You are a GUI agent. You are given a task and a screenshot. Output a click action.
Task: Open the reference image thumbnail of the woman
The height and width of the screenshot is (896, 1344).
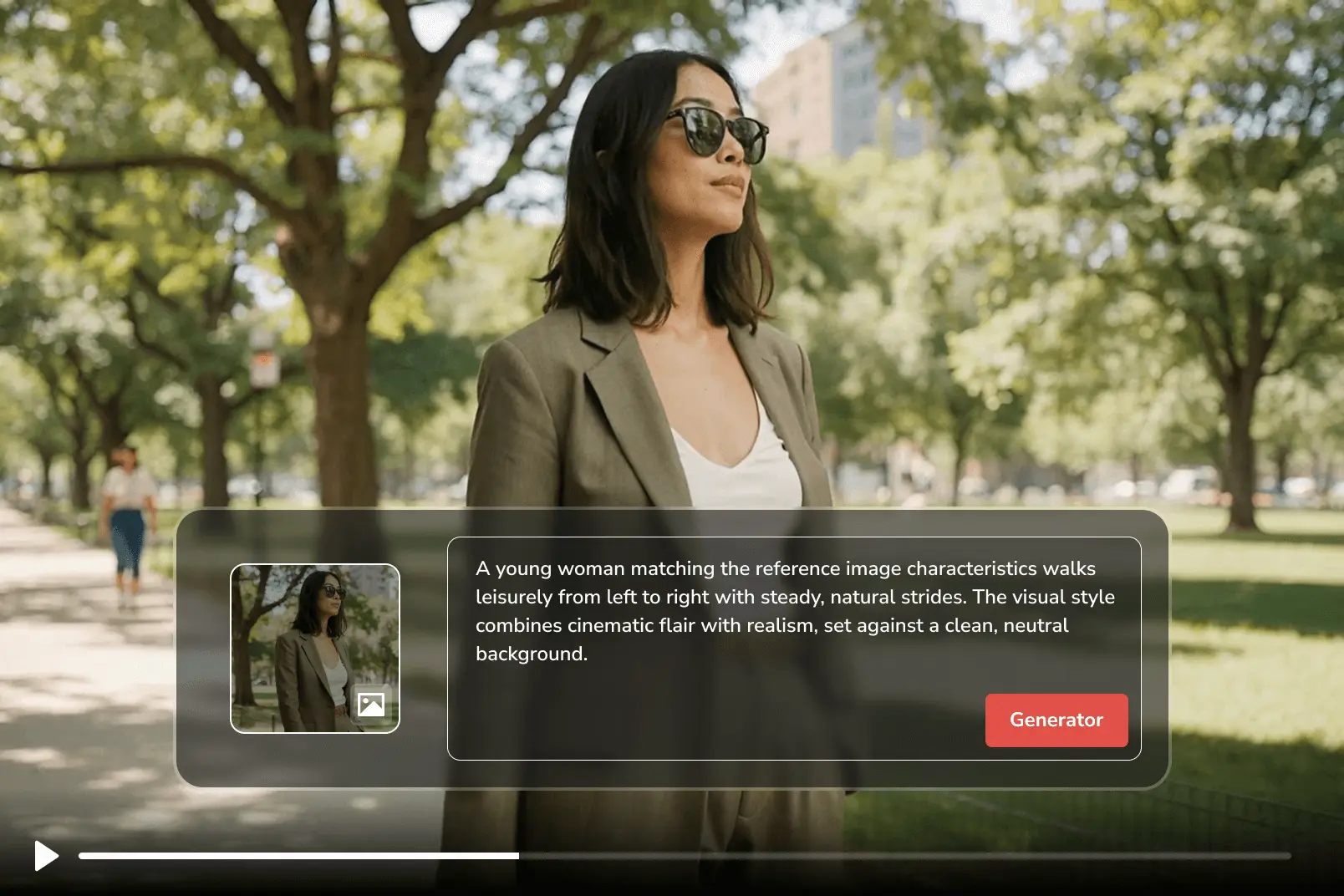click(x=315, y=648)
